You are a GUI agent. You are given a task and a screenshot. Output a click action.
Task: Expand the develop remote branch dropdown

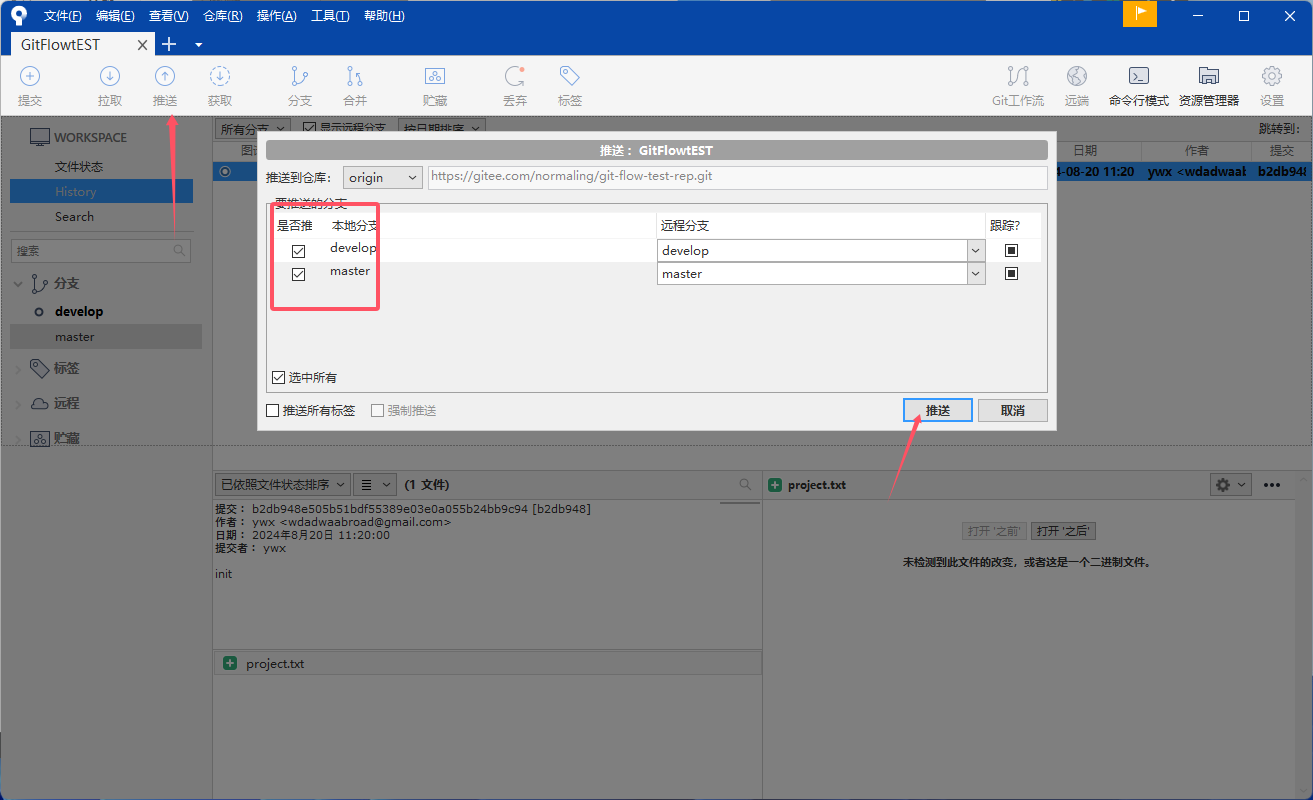976,251
